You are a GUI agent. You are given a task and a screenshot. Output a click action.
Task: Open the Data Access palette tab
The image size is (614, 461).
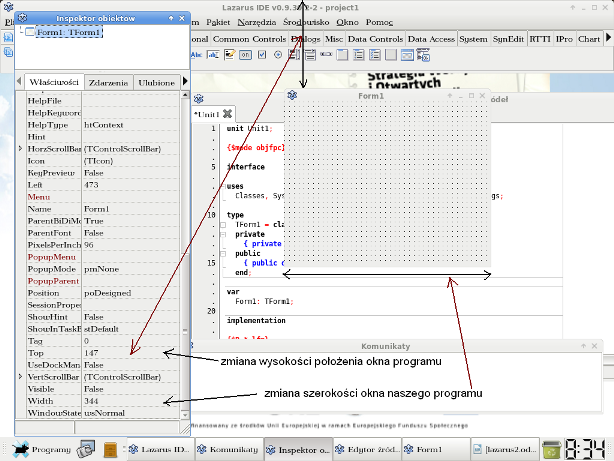click(x=431, y=39)
